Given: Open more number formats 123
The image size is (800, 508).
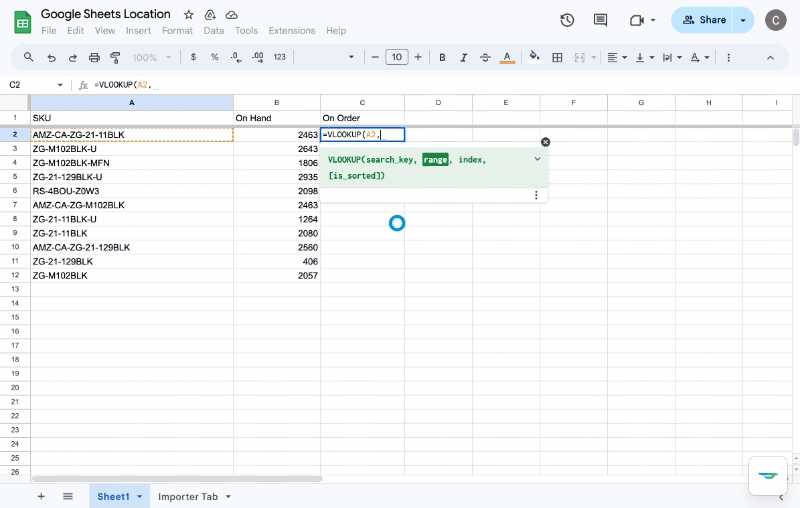Looking at the screenshot, I should coord(280,57).
